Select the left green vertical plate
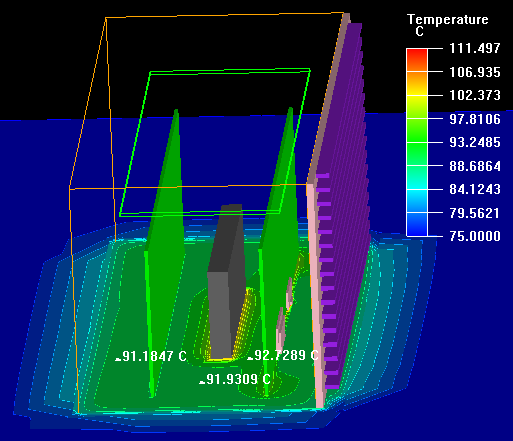The width and height of the screenshot is (513, 441). click(164, 253)
